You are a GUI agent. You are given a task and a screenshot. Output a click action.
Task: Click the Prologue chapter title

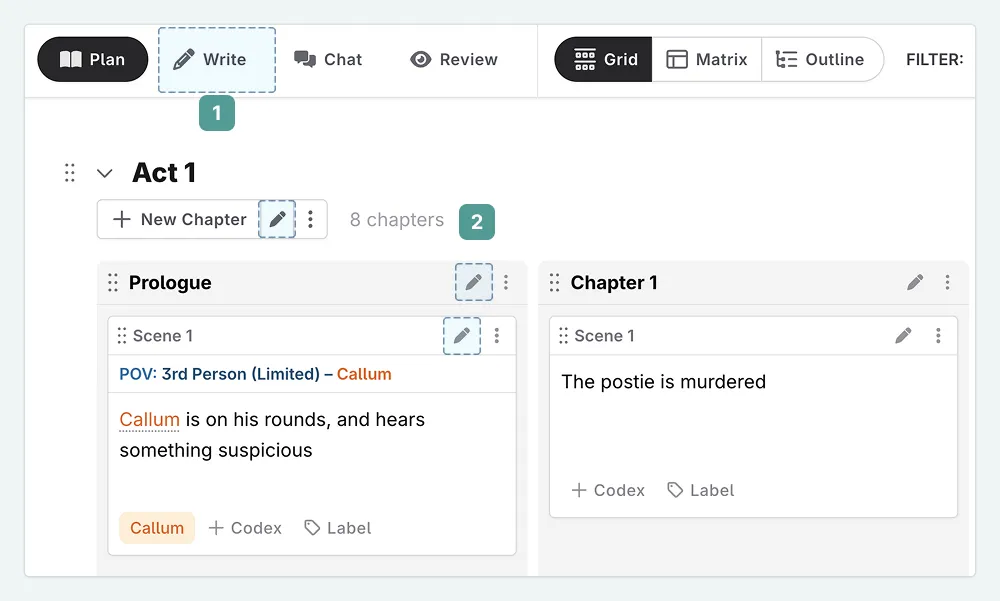(x=170, y=283)
